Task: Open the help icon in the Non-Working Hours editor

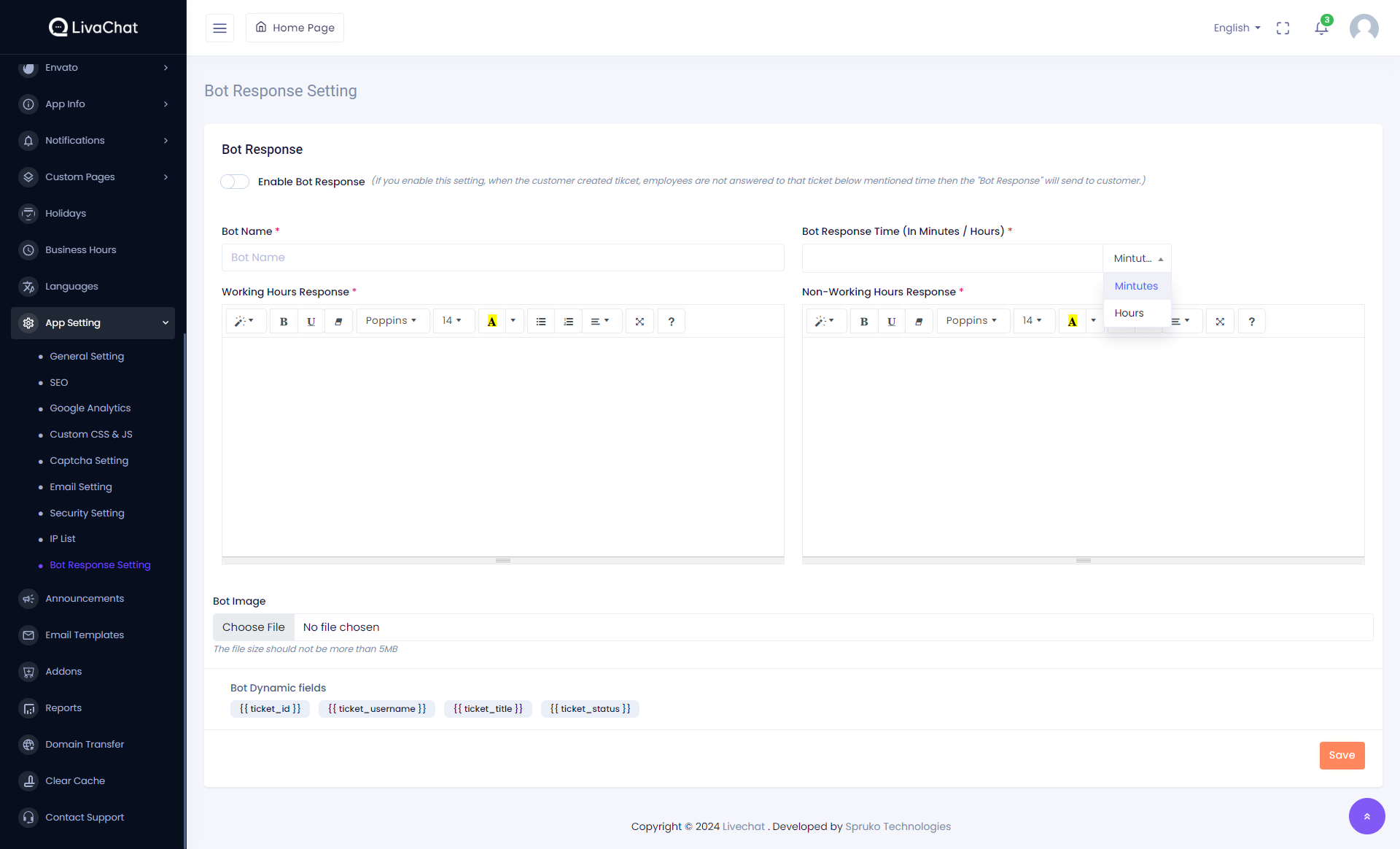Action: pyautogui.click(x=1251, y=321)
